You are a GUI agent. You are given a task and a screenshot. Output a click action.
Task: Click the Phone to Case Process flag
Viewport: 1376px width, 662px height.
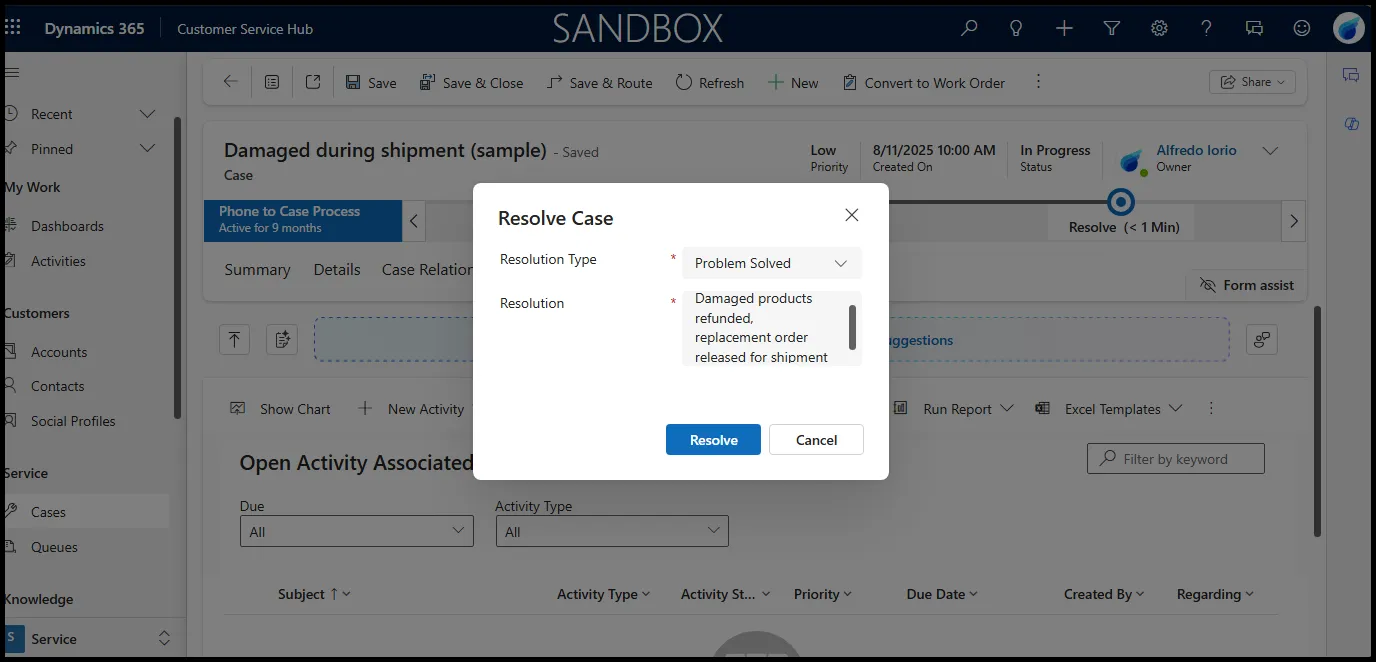pos(303,220)
